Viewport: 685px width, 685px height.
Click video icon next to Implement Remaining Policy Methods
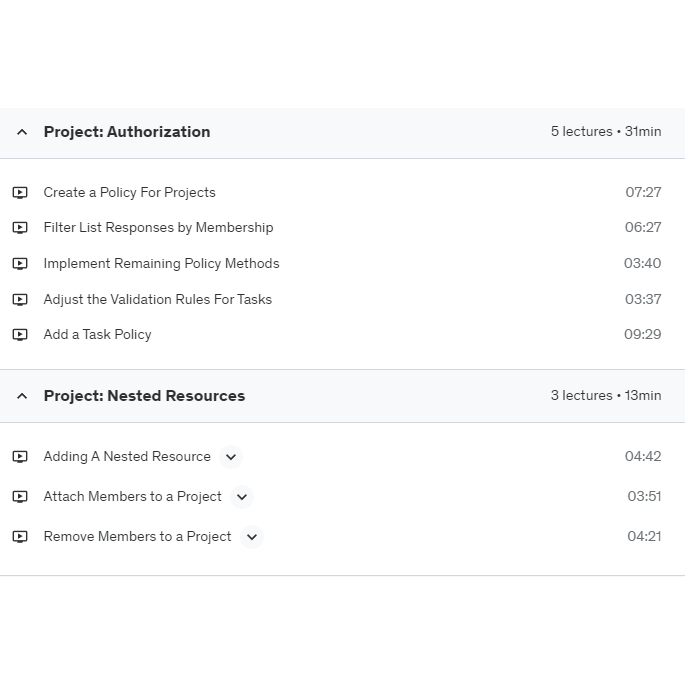[20, 264]
